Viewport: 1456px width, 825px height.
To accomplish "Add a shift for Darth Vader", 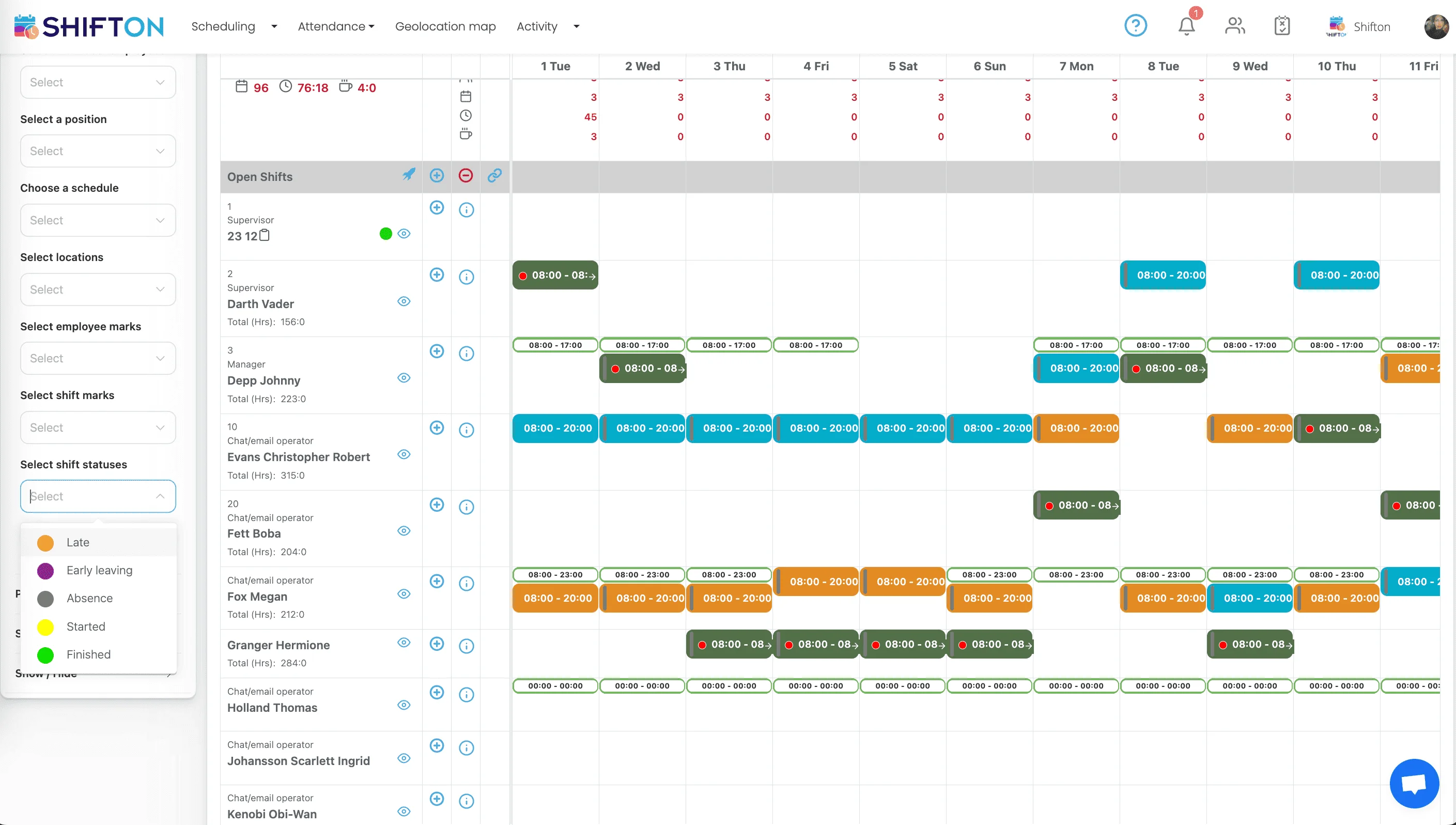I will click(437, 275).
